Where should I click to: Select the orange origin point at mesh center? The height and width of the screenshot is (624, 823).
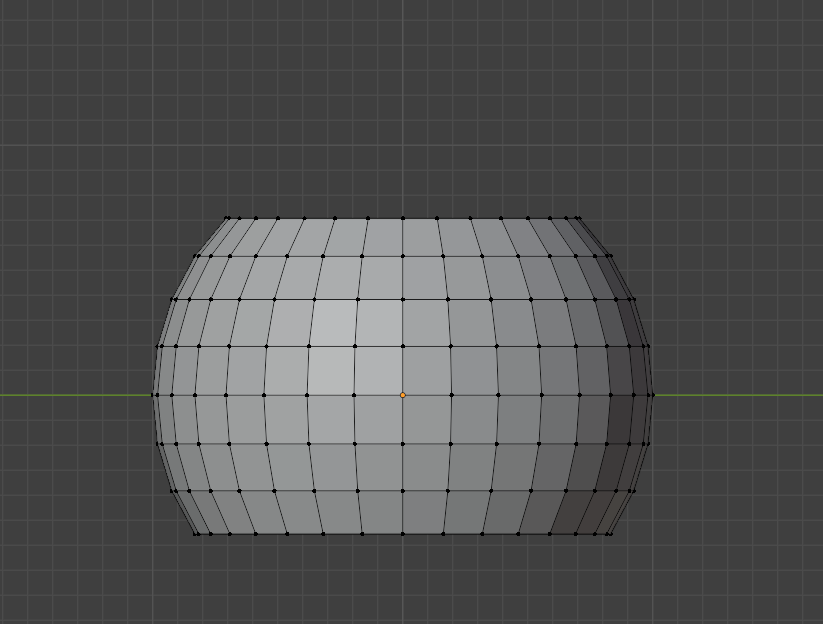pyautogui.click(x=403, y=395)
